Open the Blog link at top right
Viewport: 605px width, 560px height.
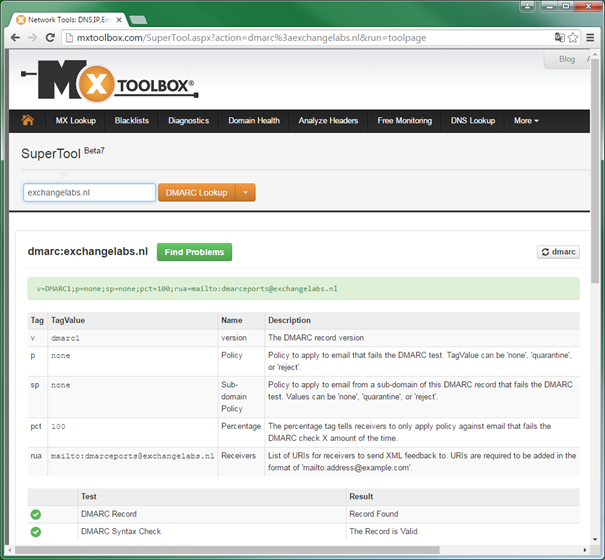point(567,60)
